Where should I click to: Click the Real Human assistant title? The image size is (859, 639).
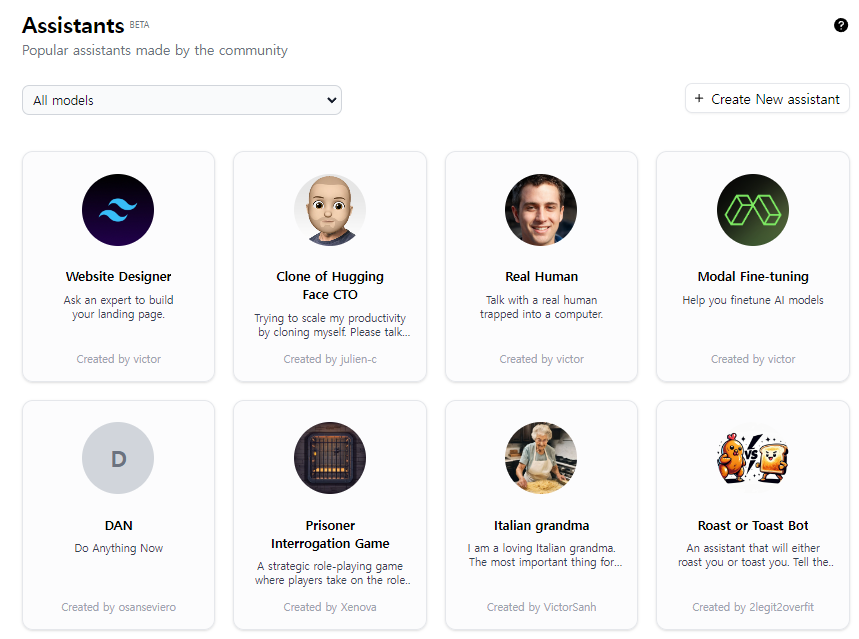click(541, 277)
